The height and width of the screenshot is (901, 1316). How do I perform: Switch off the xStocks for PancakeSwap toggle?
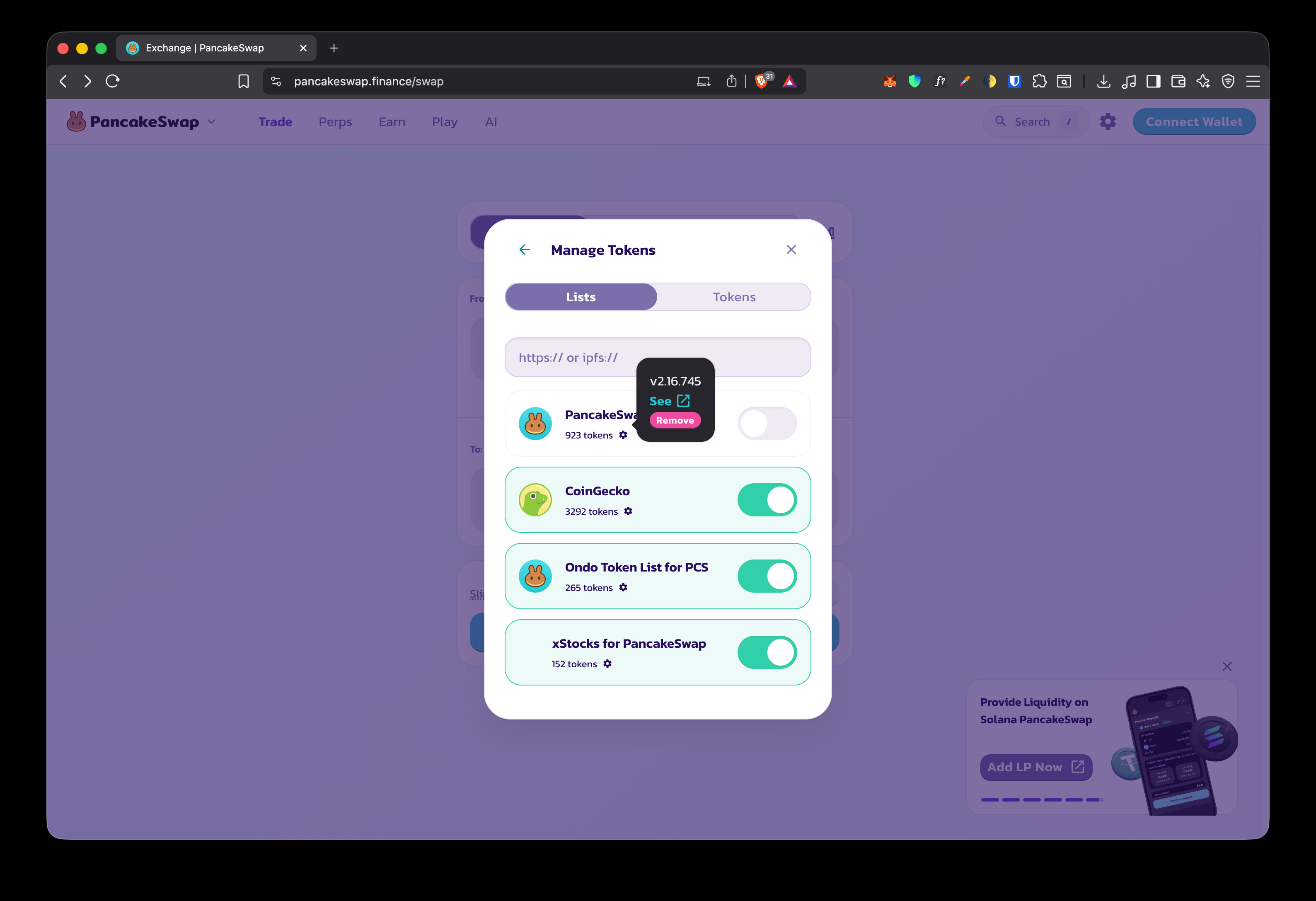pos(767,652)
